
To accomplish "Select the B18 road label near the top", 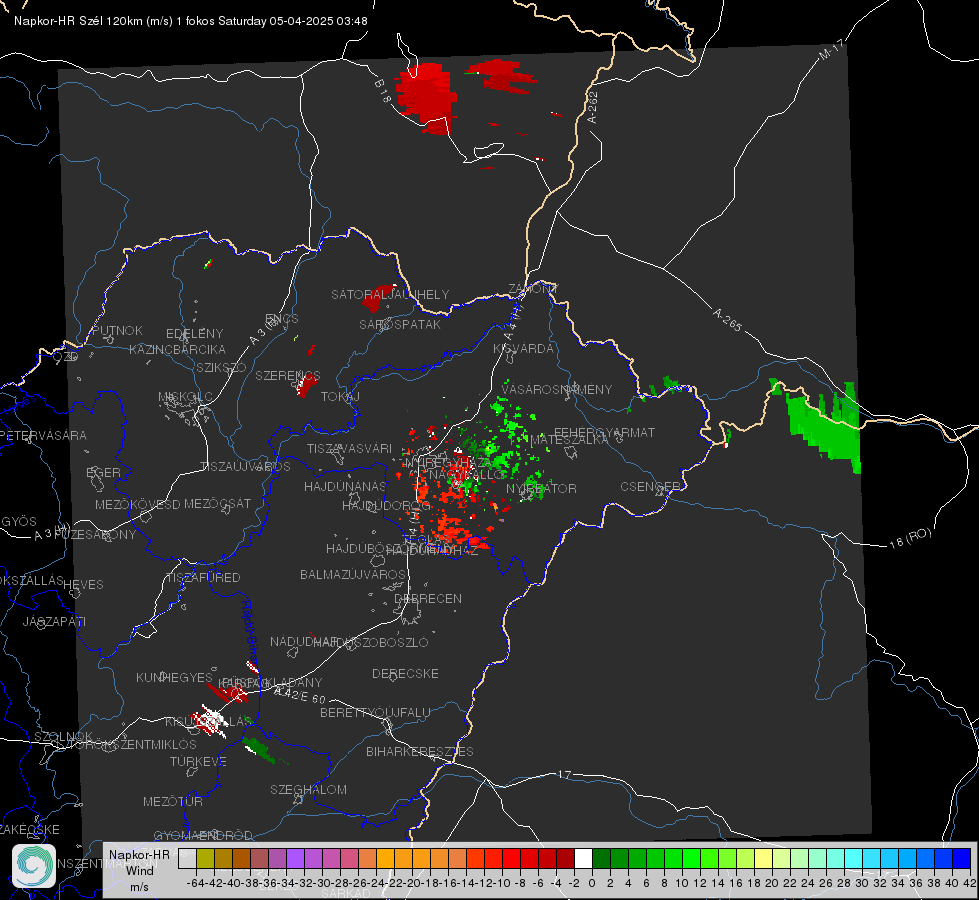I will 383,91.
